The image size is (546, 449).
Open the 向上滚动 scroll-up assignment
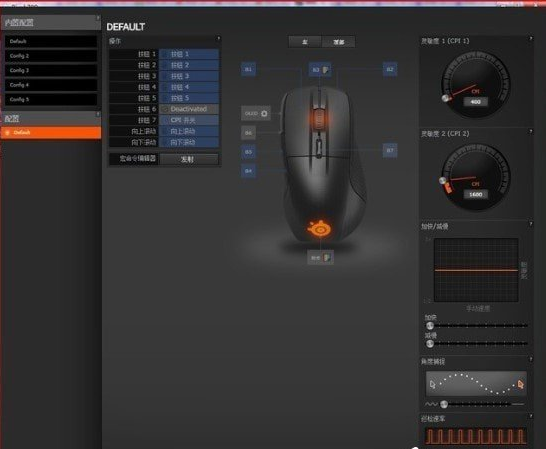pyautogui.click(x=189, y=131)
